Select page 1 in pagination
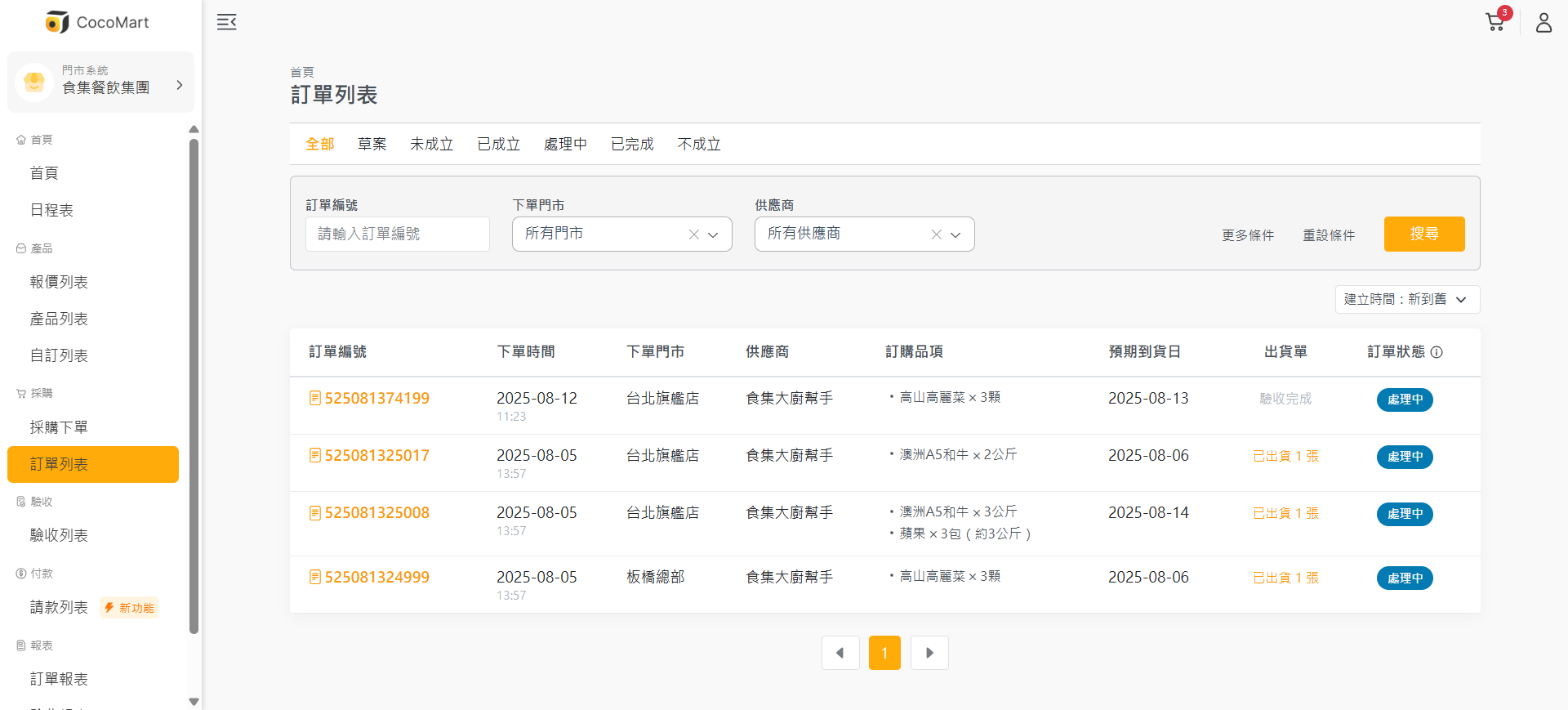The width and height of the screenshot is (1568, 710). point(884,653)
